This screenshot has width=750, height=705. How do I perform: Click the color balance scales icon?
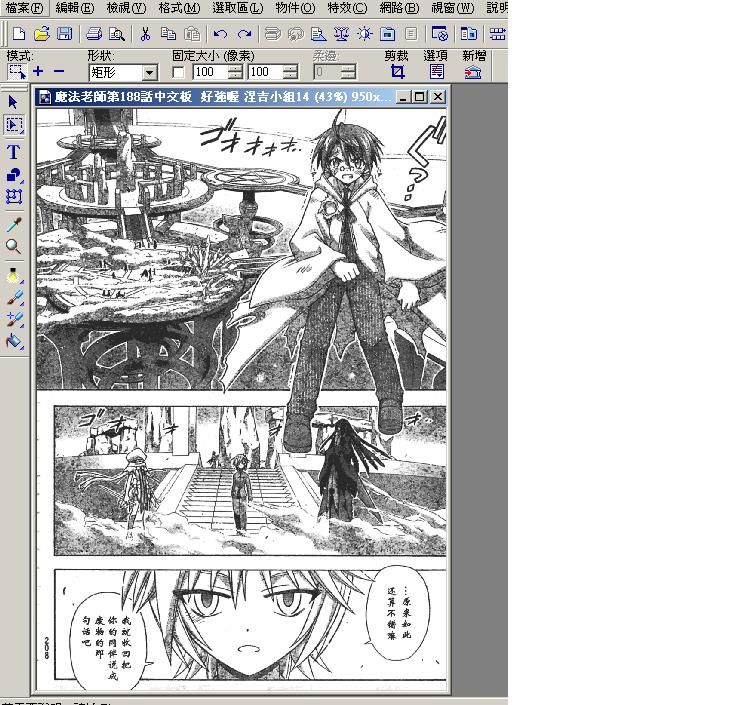(x=342, y=34)
